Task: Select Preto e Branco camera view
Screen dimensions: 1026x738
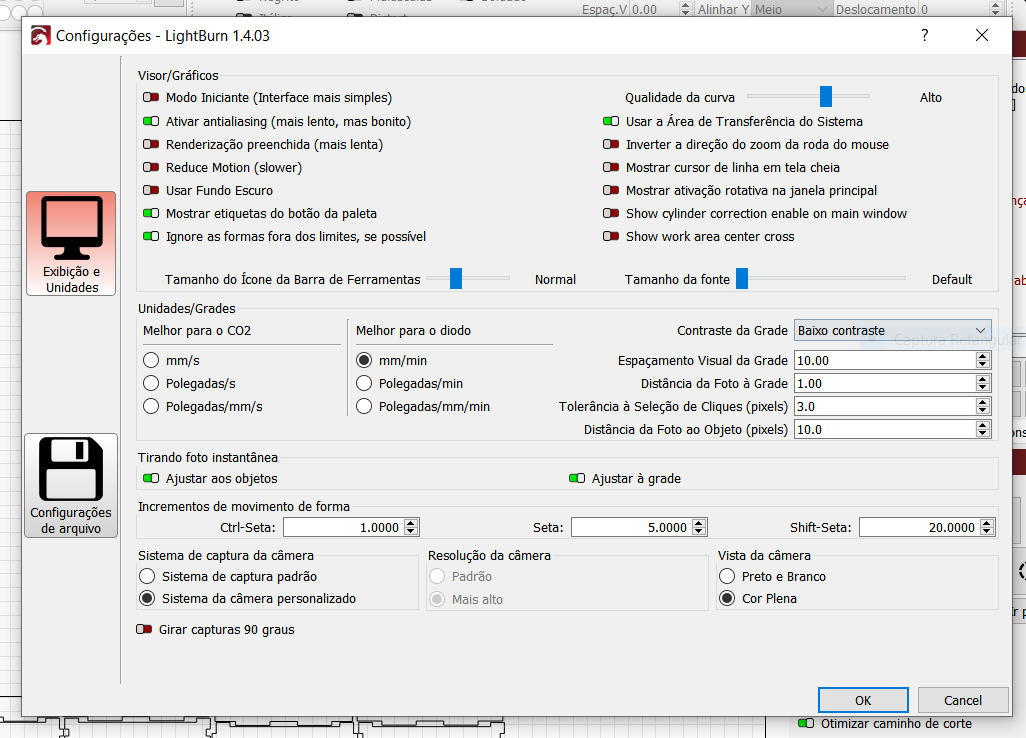Action: tap(727, 576)
